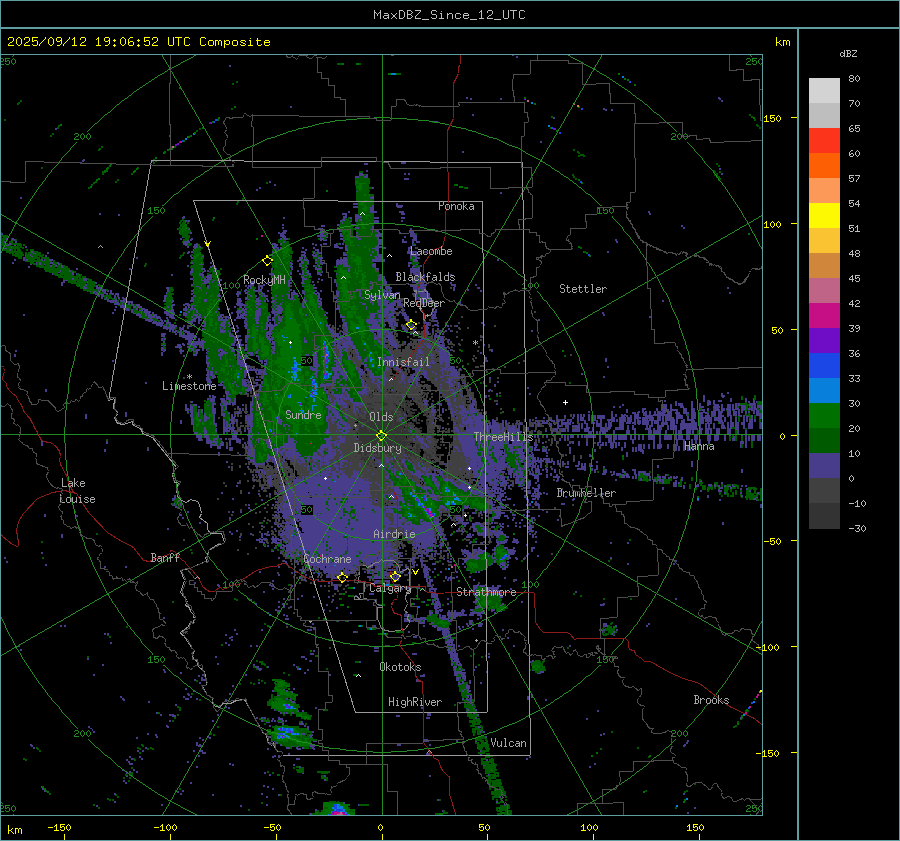The height and width of the screenshot is (841, 900).
Task: Click the Ponoka city label
Action: 456,206
